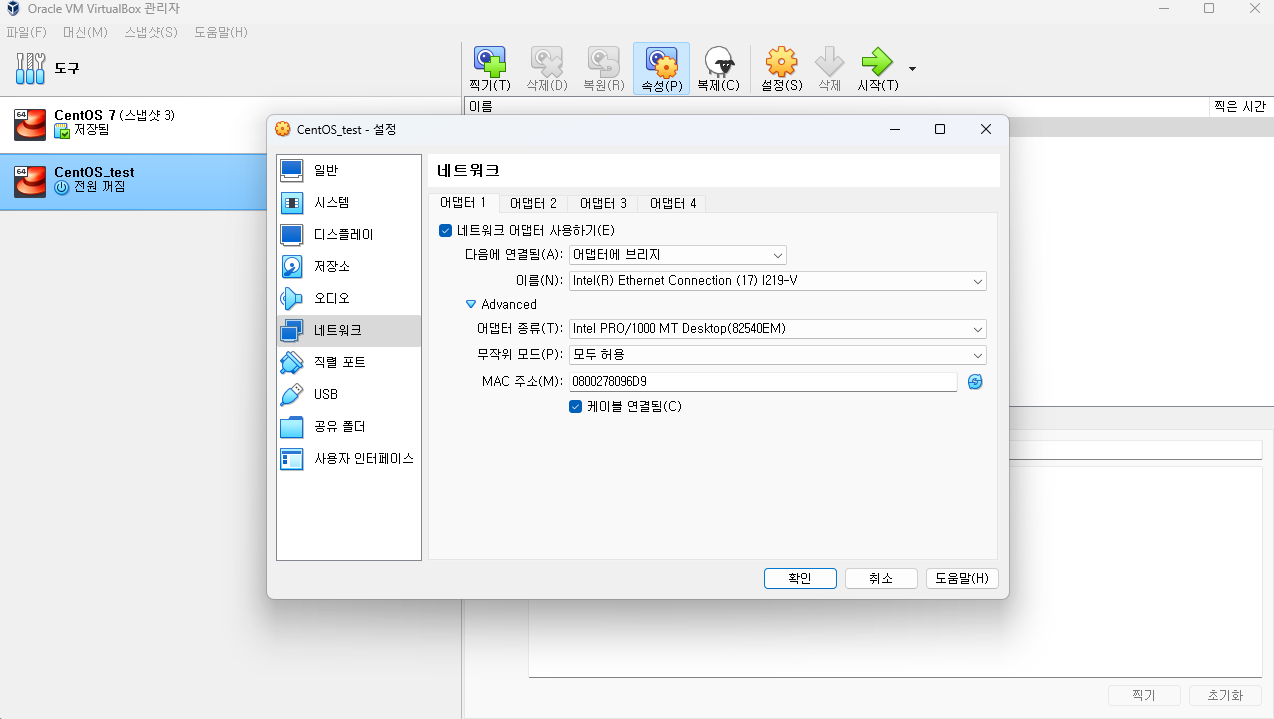The width and height of the screenshot is (1274, 719).
Task: Open 공유 폴더 settings category
Action: point(349,426)
